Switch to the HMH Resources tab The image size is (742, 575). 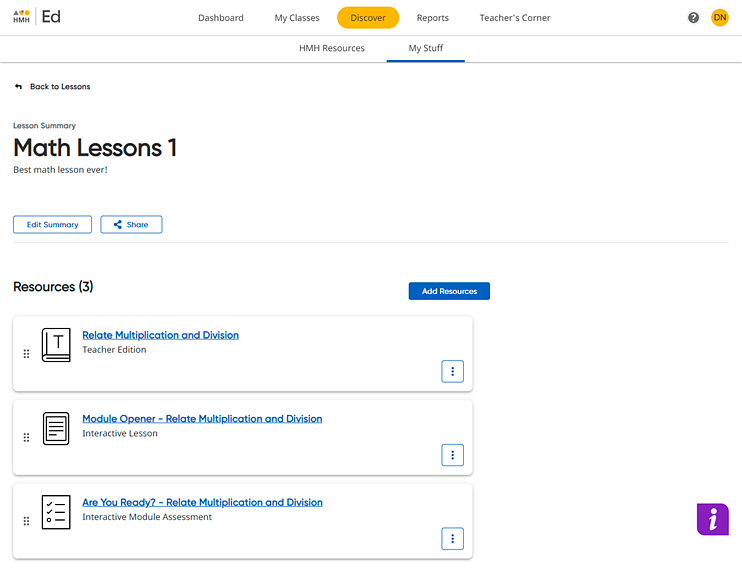[x=332, y=48]
